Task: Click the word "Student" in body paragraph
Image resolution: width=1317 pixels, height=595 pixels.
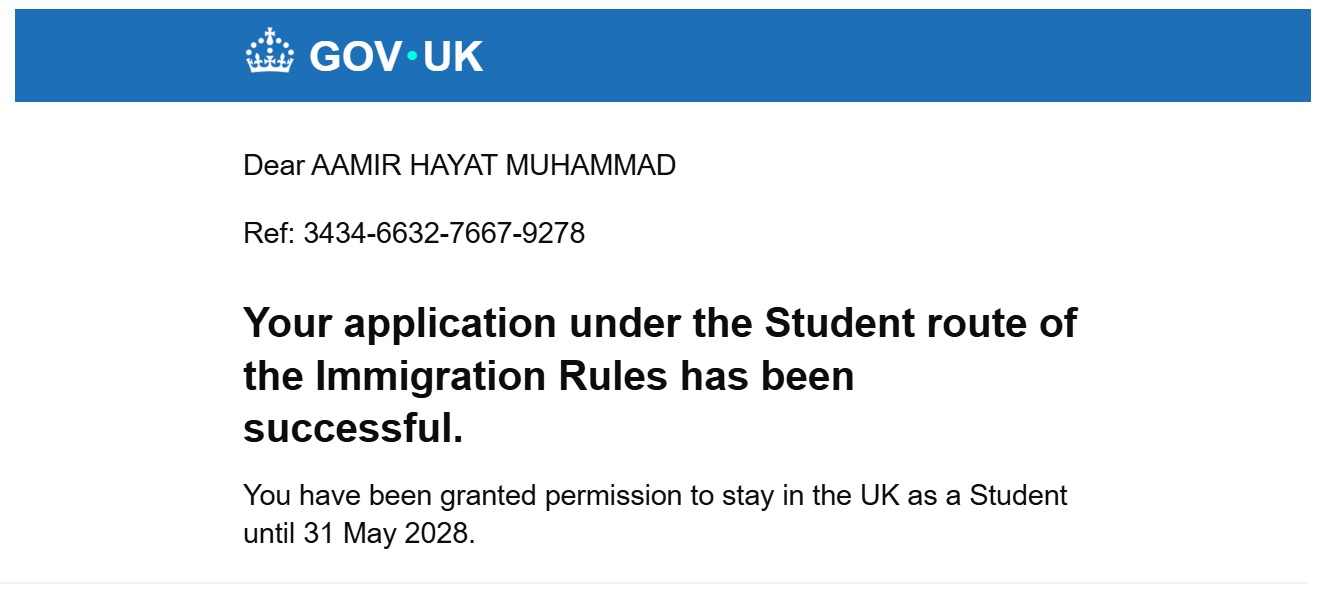Action: 1019,495
